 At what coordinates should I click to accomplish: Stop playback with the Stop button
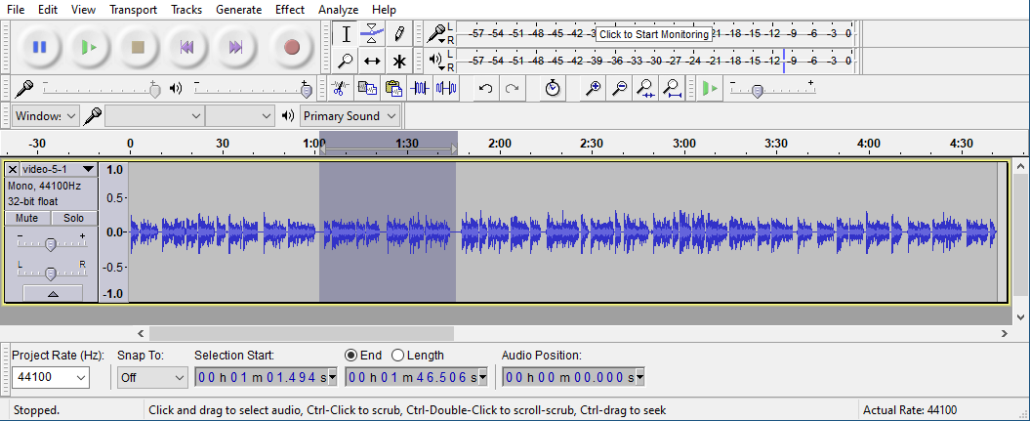[x=138, y=46]
